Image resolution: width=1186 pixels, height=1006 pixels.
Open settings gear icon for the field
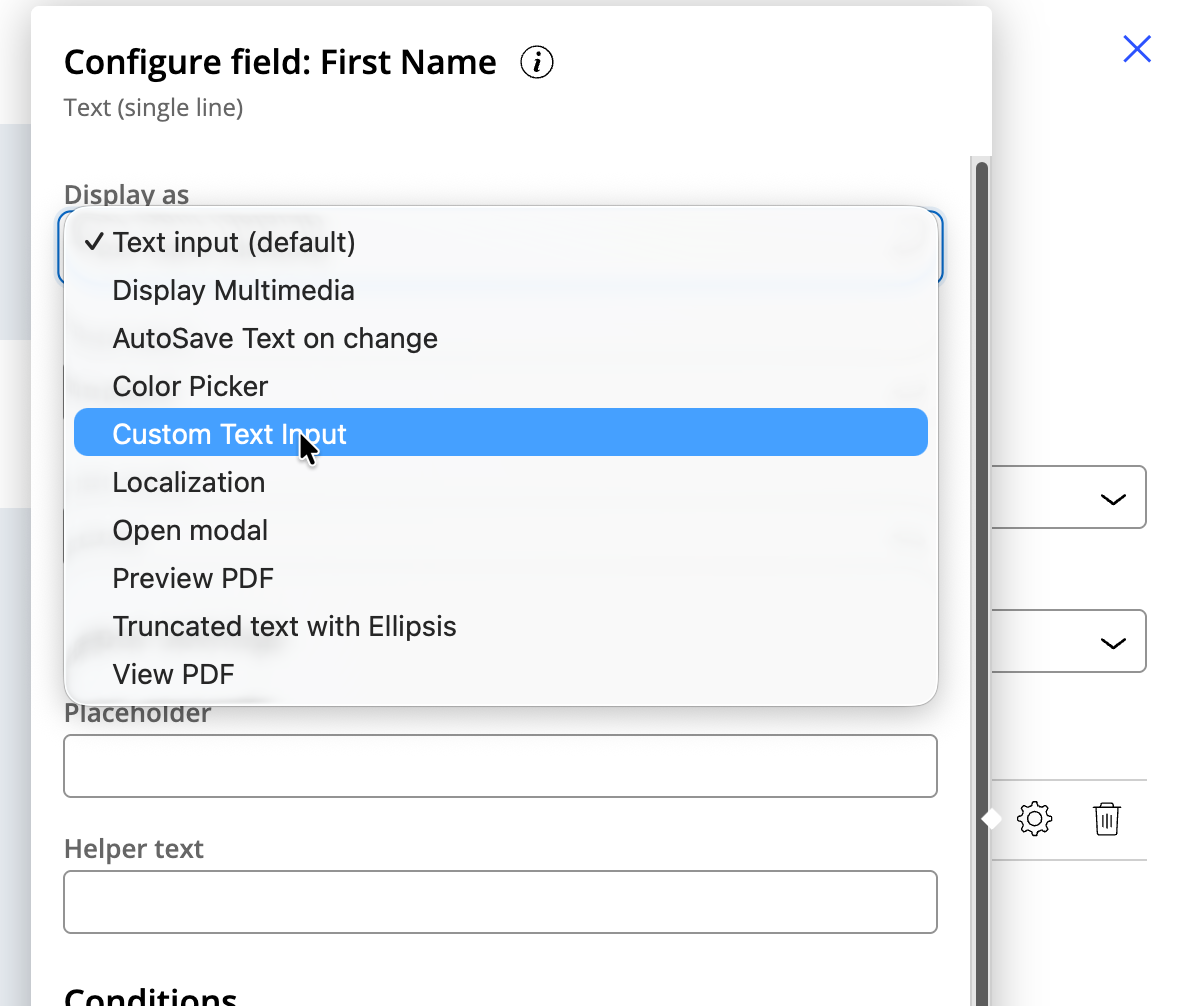(1034, 819)
